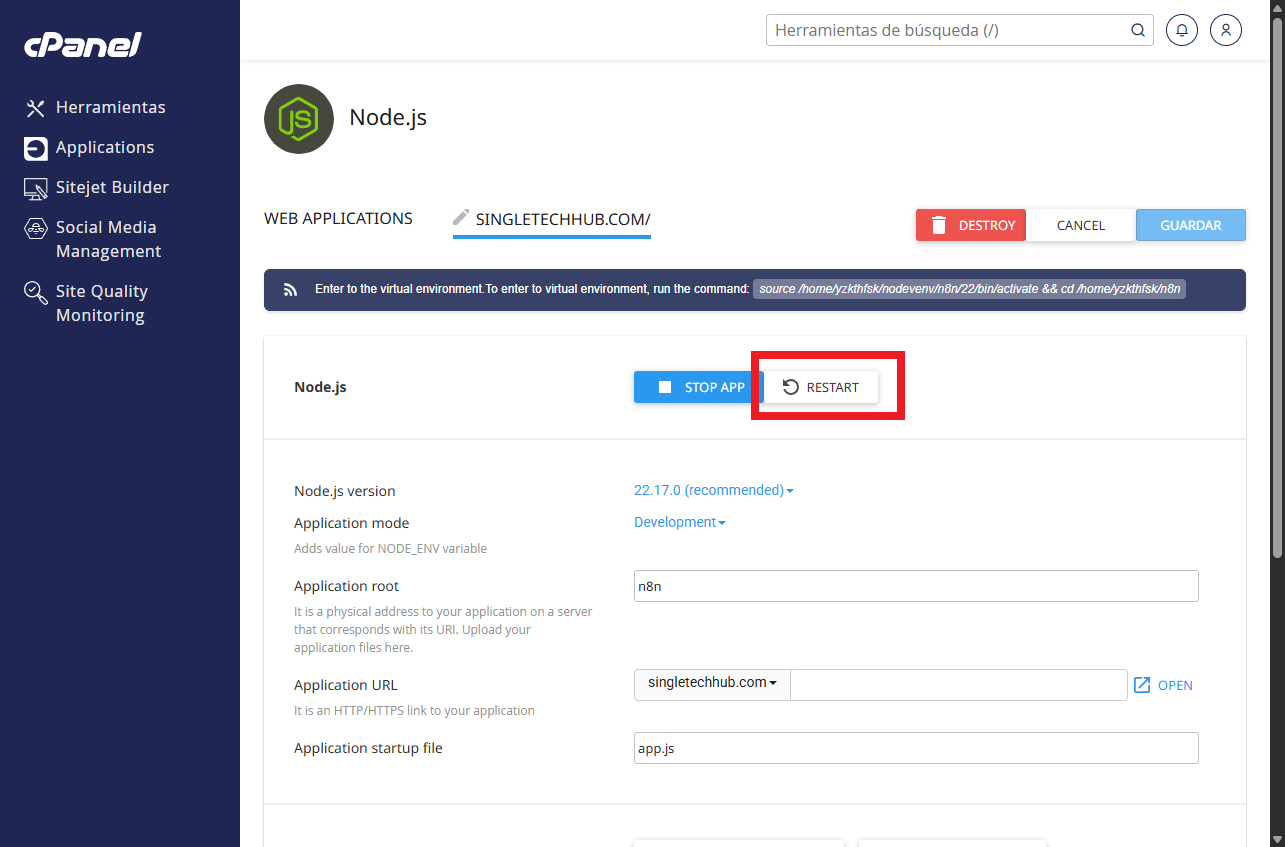Click the search magnifier icon
Viewport: 1285px width, 847px height.
1138,30
